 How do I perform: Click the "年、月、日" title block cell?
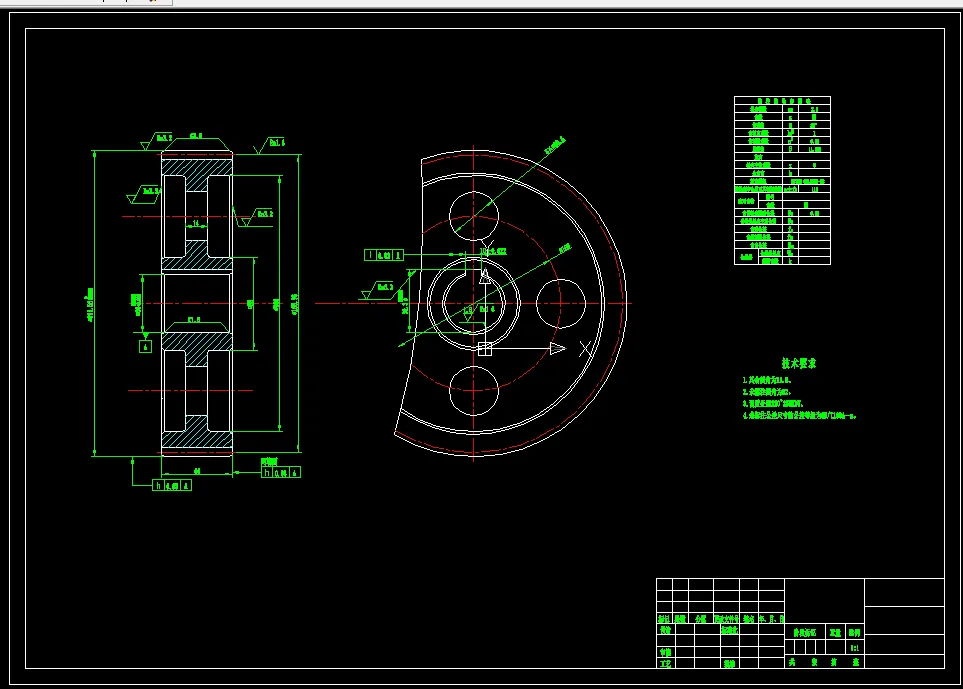[x=771, y=619]
